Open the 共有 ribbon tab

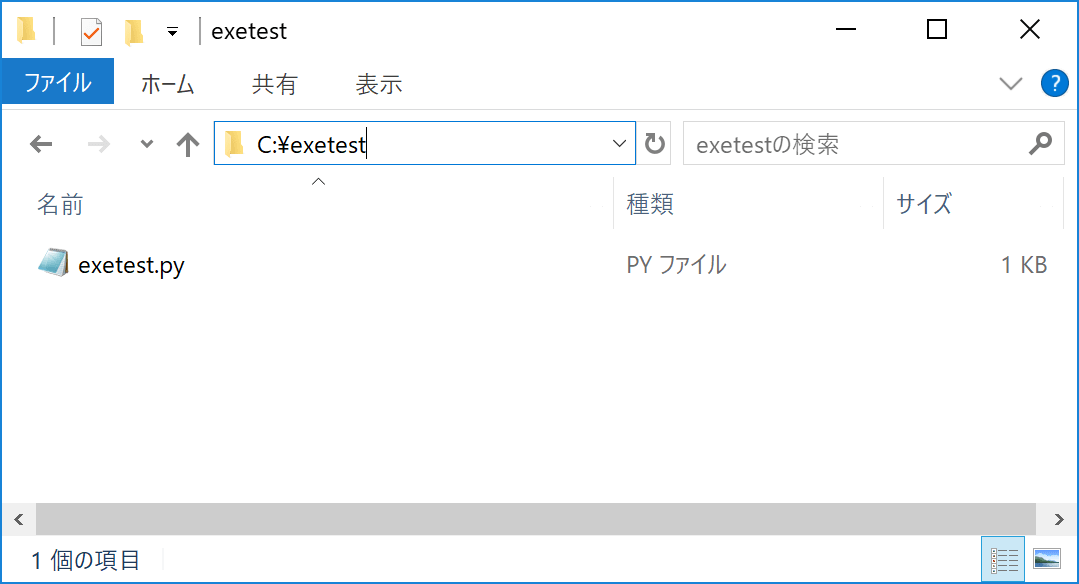(274, 85)
